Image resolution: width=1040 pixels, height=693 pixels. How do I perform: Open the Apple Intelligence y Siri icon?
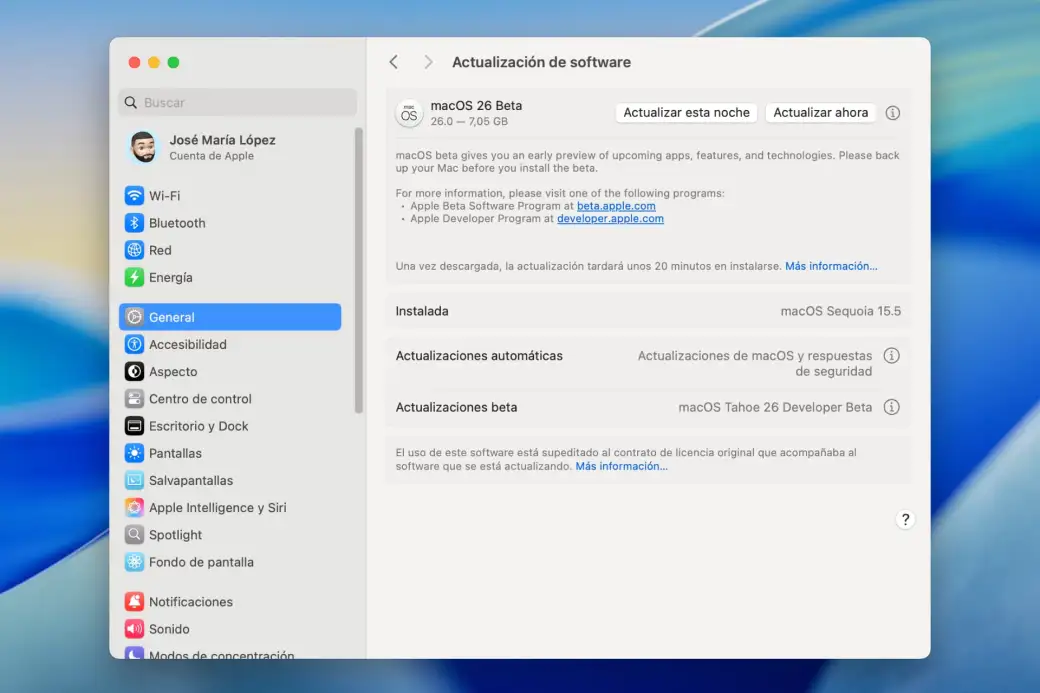134,507
